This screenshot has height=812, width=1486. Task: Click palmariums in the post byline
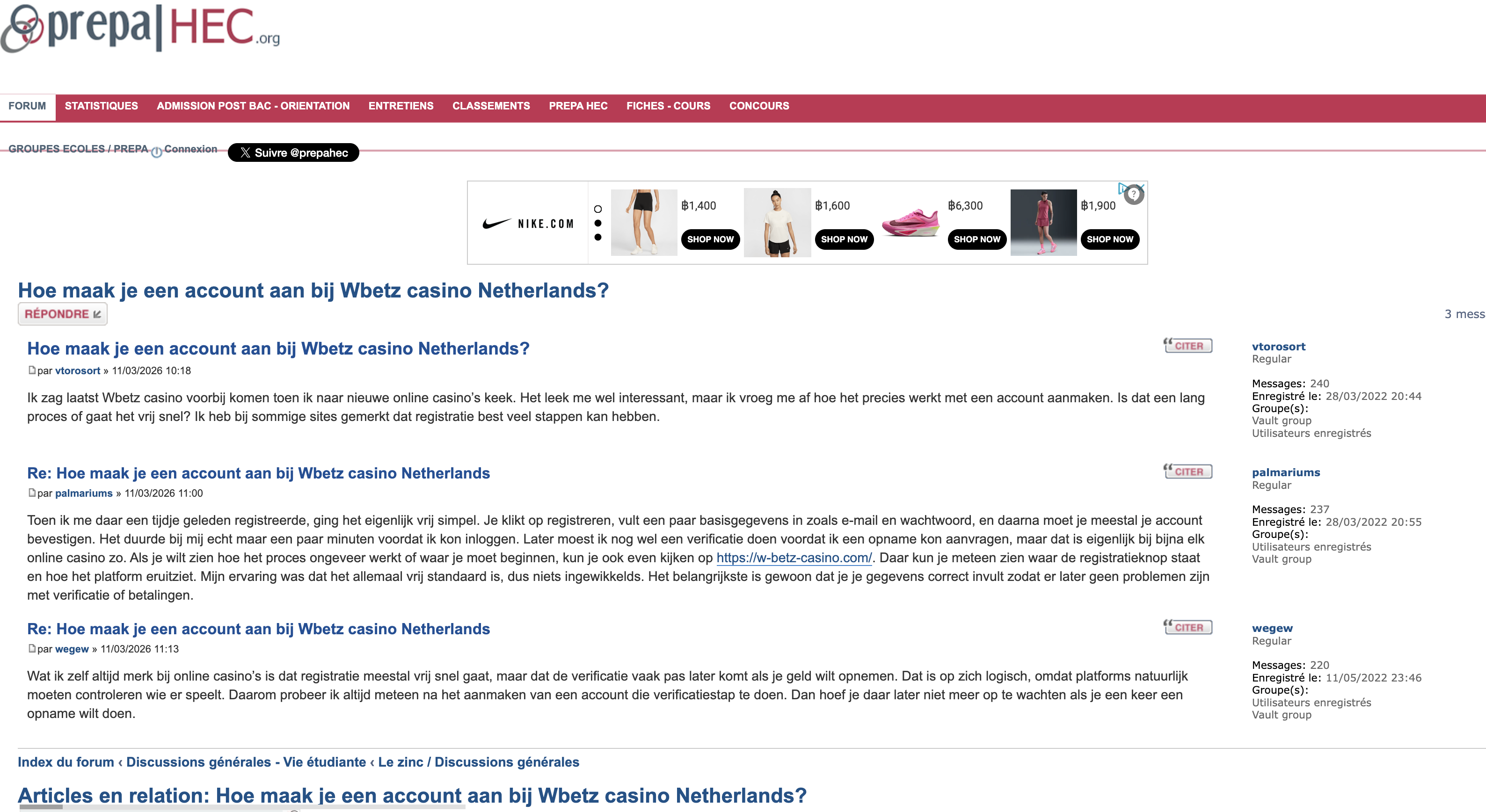(84, 493)
